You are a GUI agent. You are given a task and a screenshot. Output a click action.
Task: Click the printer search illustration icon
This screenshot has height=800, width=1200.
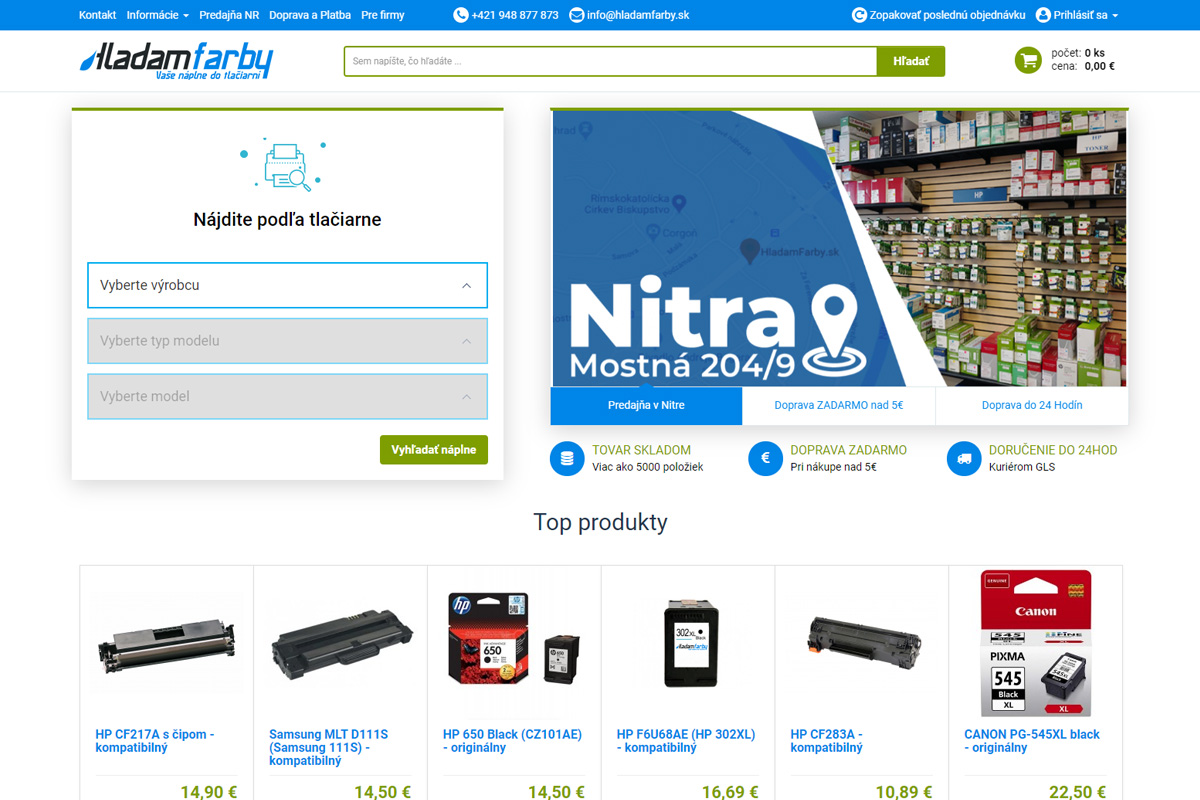click(283, 163)
